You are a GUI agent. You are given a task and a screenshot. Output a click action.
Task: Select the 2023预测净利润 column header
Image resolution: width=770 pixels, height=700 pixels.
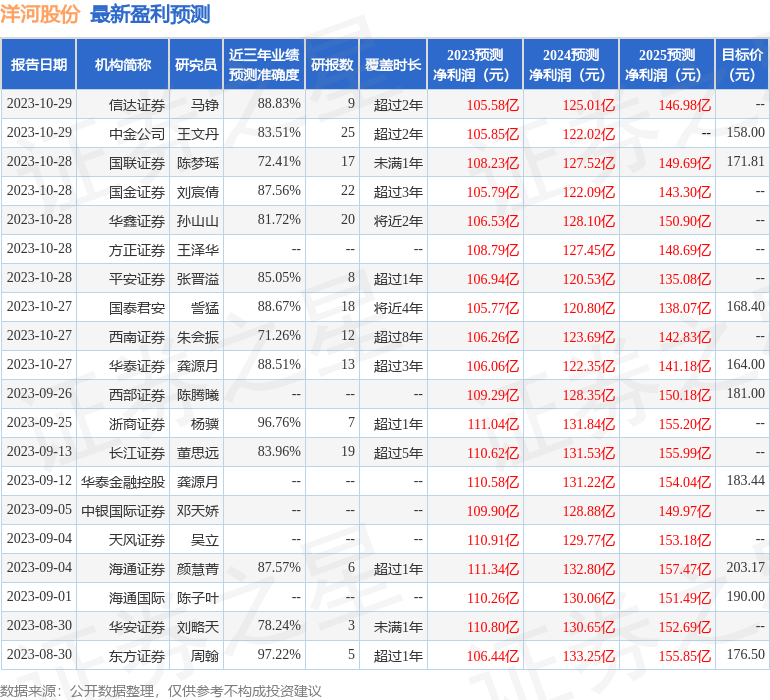click(475, 64)
